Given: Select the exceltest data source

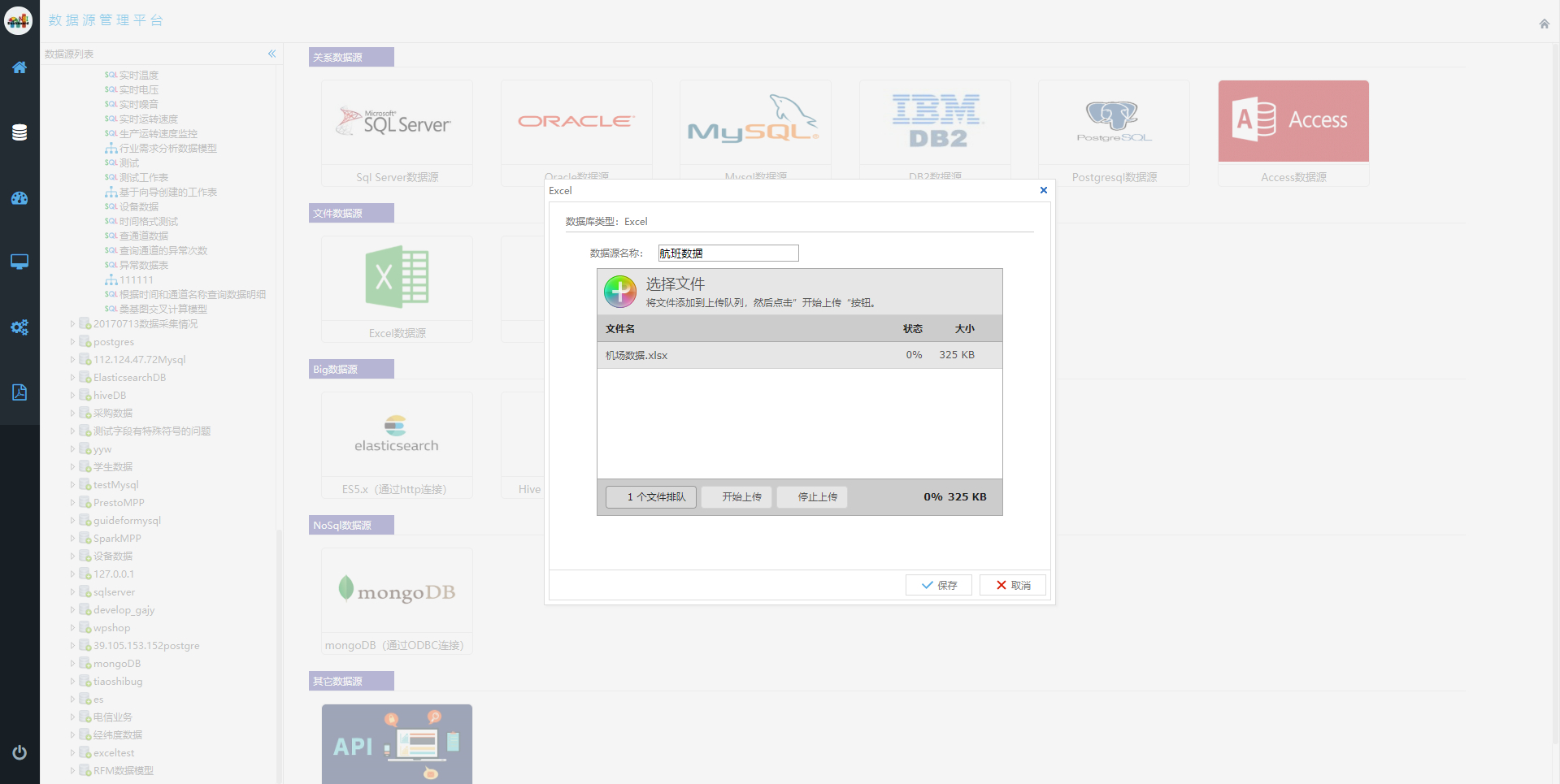Looking at the screenshot, I should click(x=113, y=753).
